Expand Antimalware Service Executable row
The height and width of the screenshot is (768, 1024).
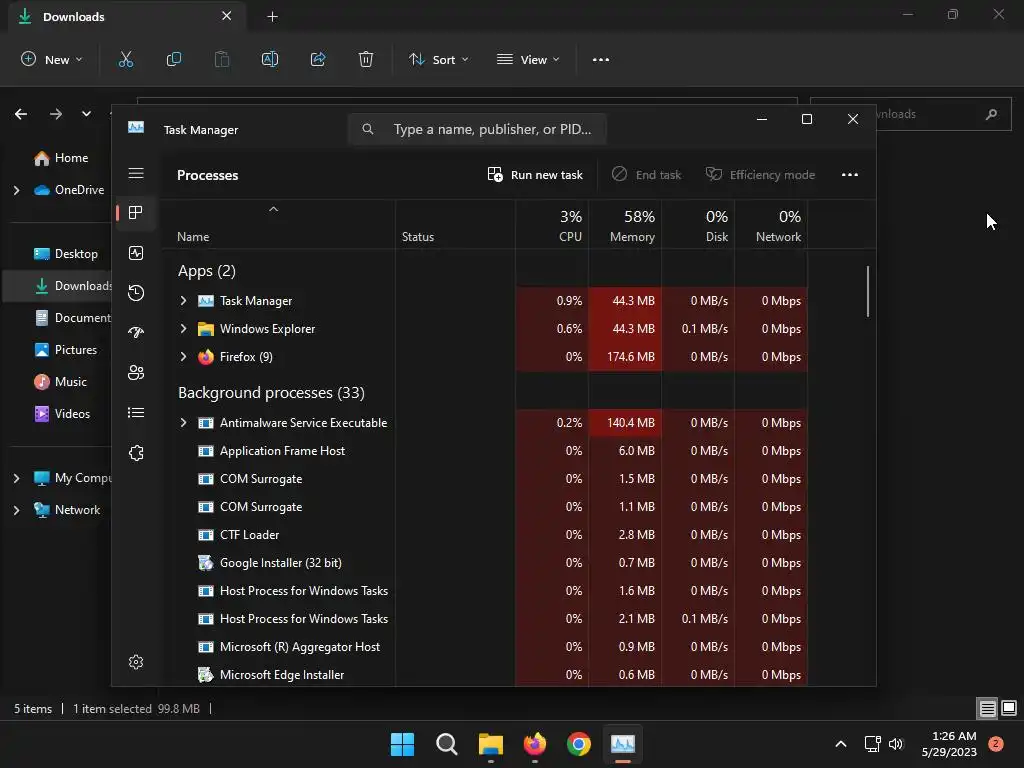click(x=184, y=423)
